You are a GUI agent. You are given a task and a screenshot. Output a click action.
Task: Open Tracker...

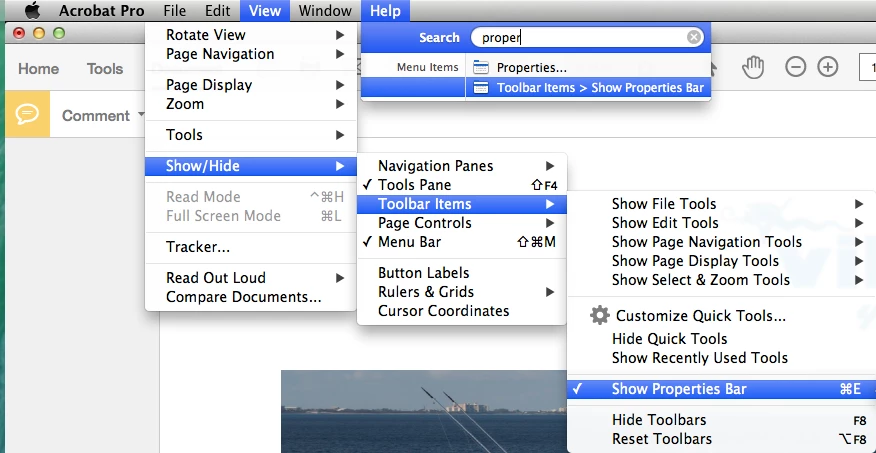(x=251, y=247)
